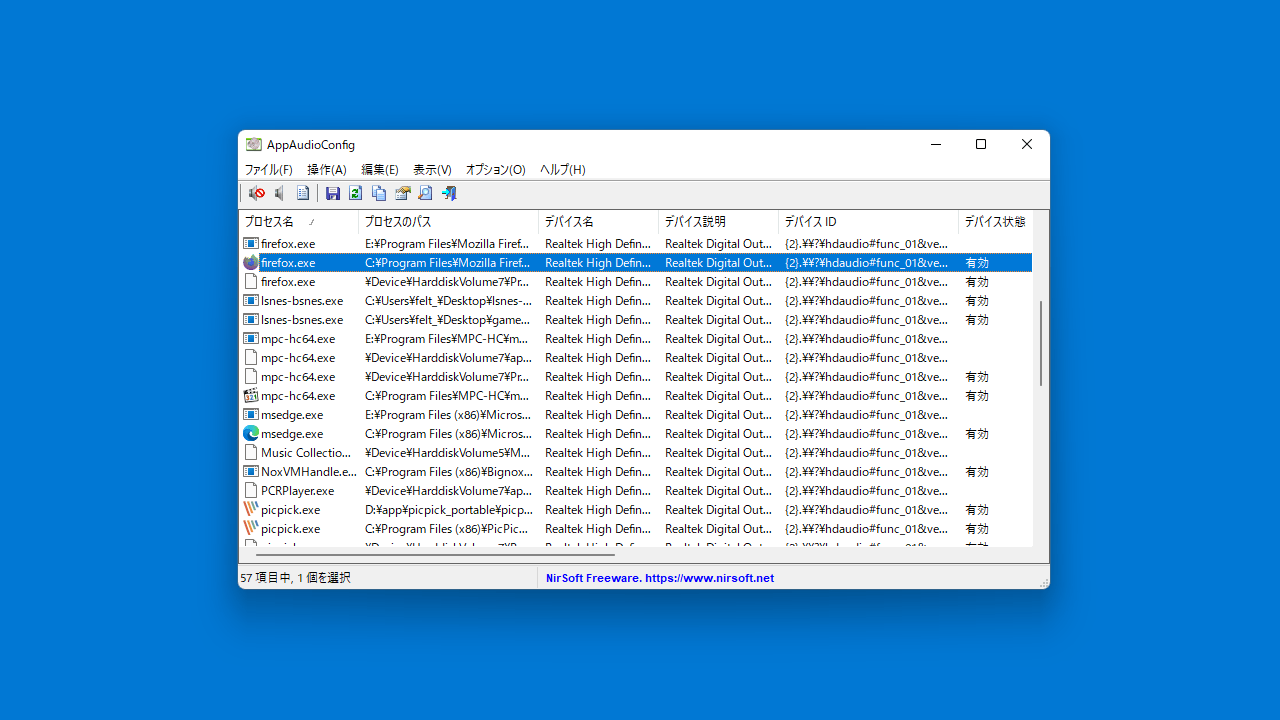Click the Find magnifier toolbar icon
1280x720 pixels.
425,193
